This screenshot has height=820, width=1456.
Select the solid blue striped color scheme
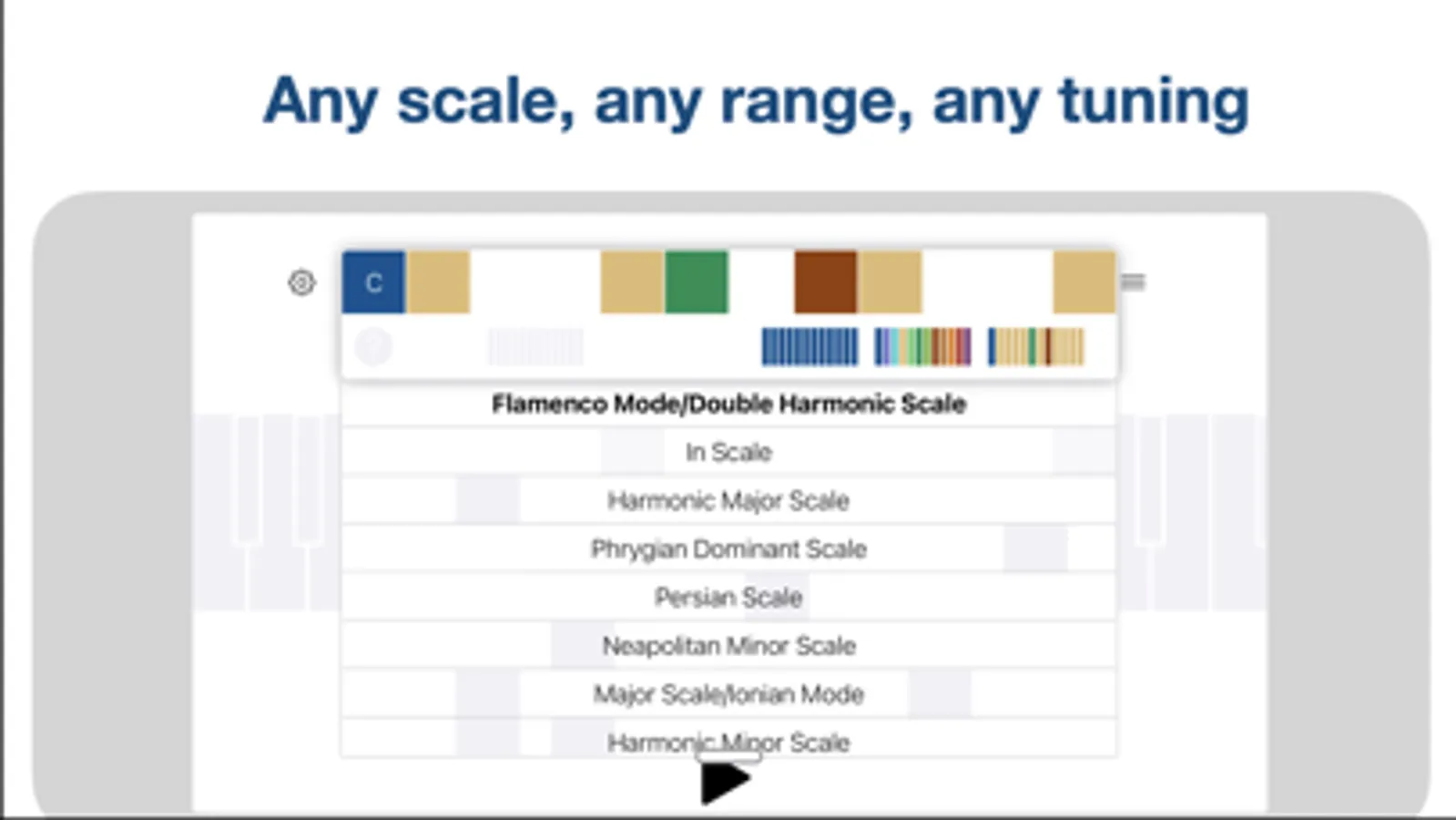pyautogui.click(x=809, y=347)
